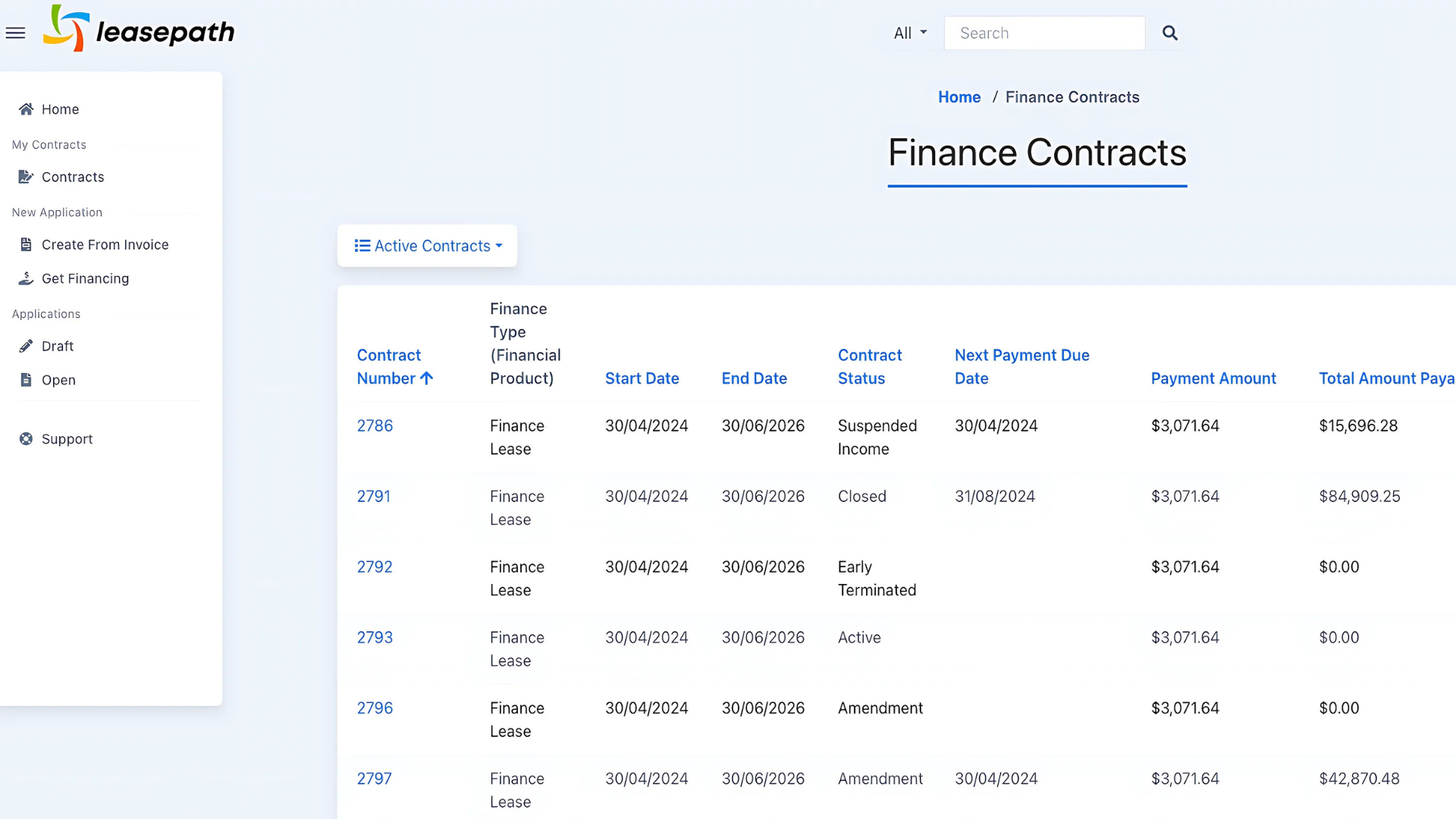The height and width of the screenshot is (819, 1456).
Task: Open Draft applications
Action: click(58, 346)
